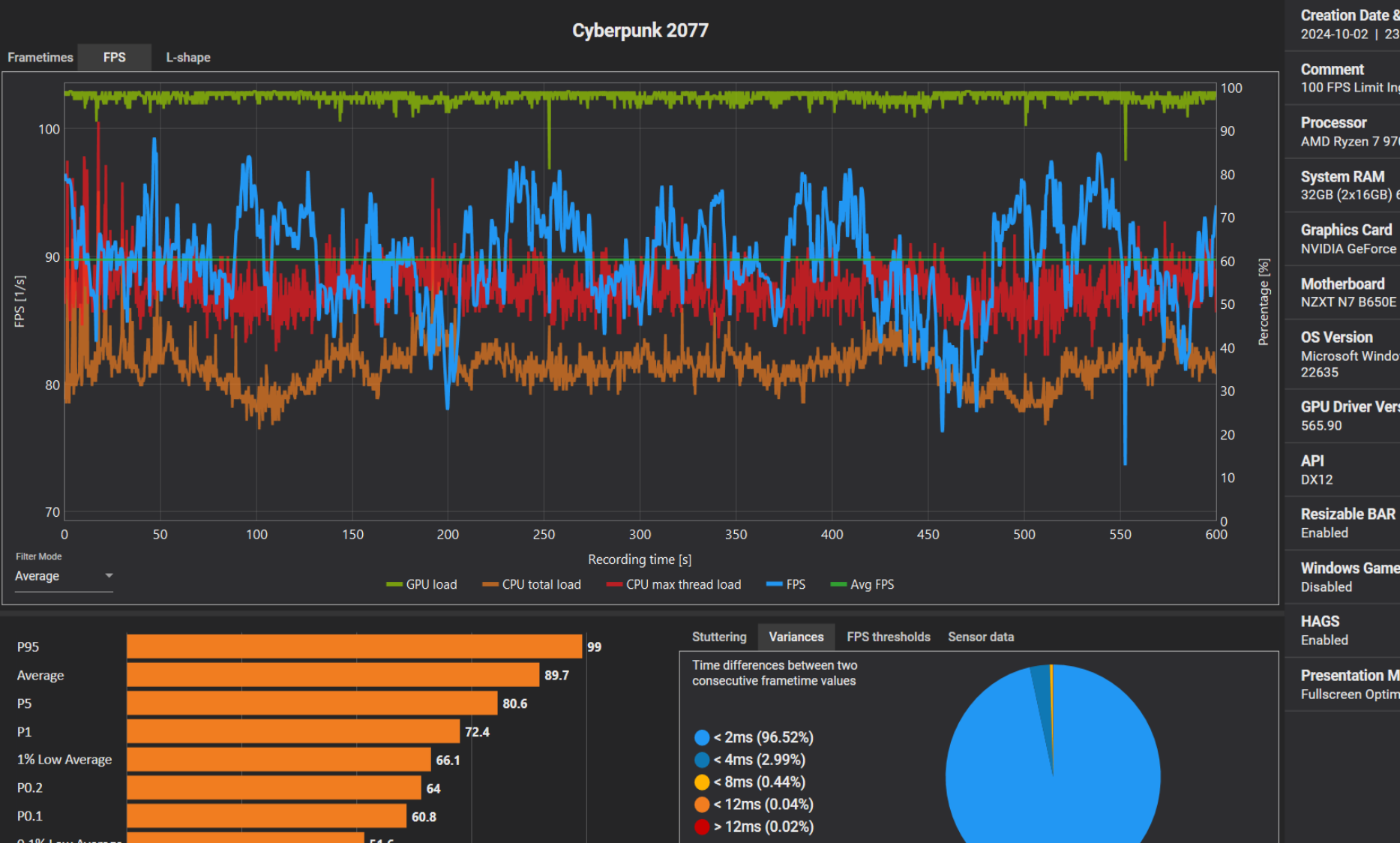Toggle the Avg FPS legend entry
This screenshot has height=843, width=1400.
tap(862, 584)
